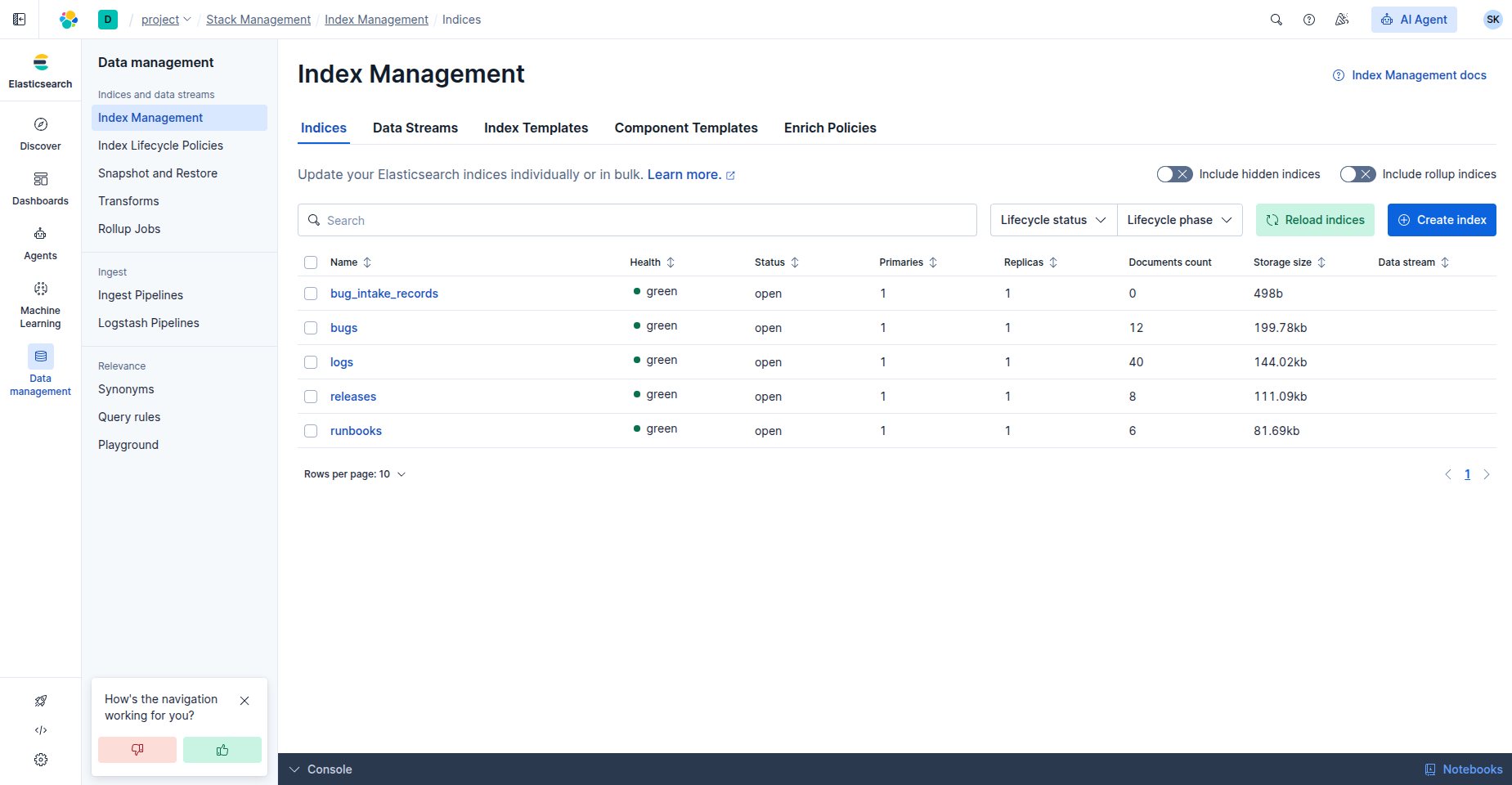Open the settings gear in sidebar

[x=41, y=760]
